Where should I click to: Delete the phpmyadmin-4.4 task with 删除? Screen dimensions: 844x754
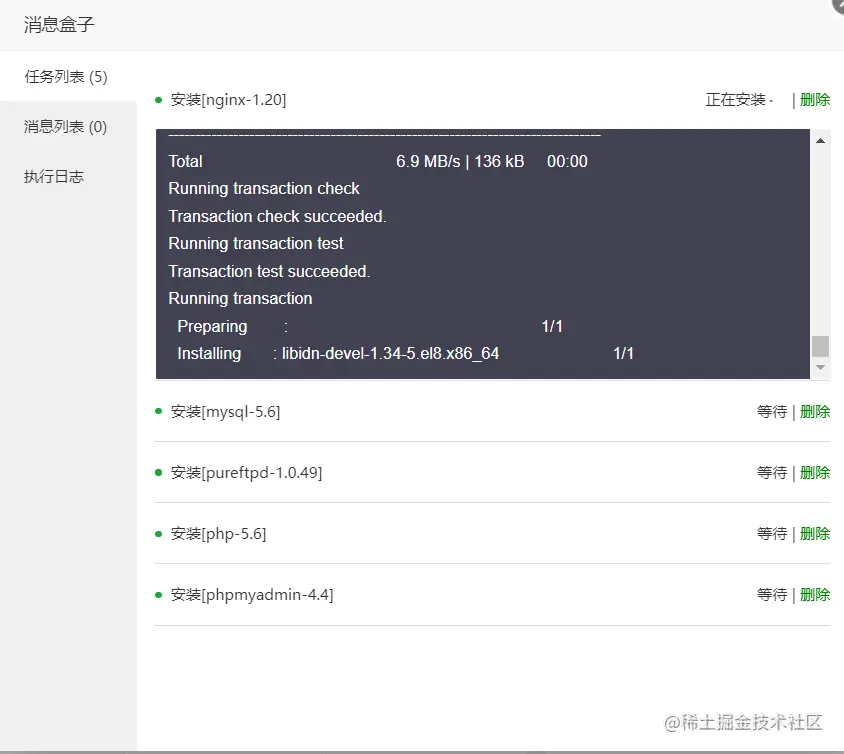coord(815,594)
